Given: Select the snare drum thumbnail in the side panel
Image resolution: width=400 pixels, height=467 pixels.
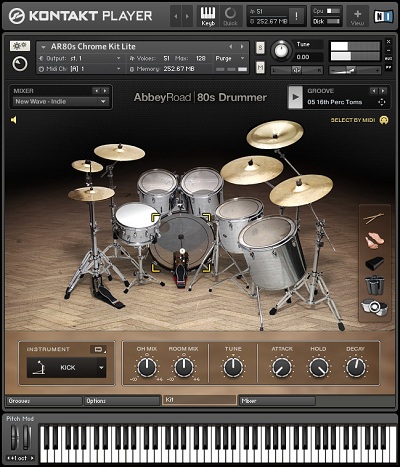Looking at the screenshot, I should click(x=374, y=307).
